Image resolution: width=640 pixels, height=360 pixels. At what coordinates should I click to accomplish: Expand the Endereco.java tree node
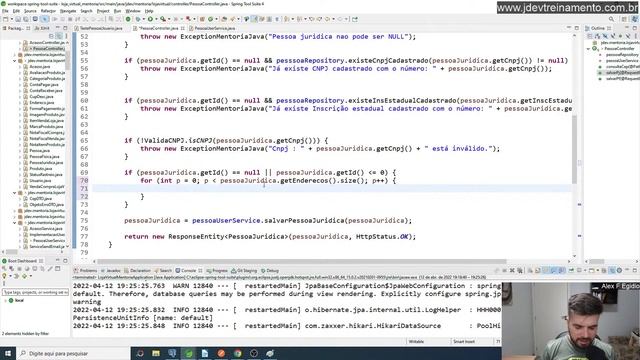20,102
